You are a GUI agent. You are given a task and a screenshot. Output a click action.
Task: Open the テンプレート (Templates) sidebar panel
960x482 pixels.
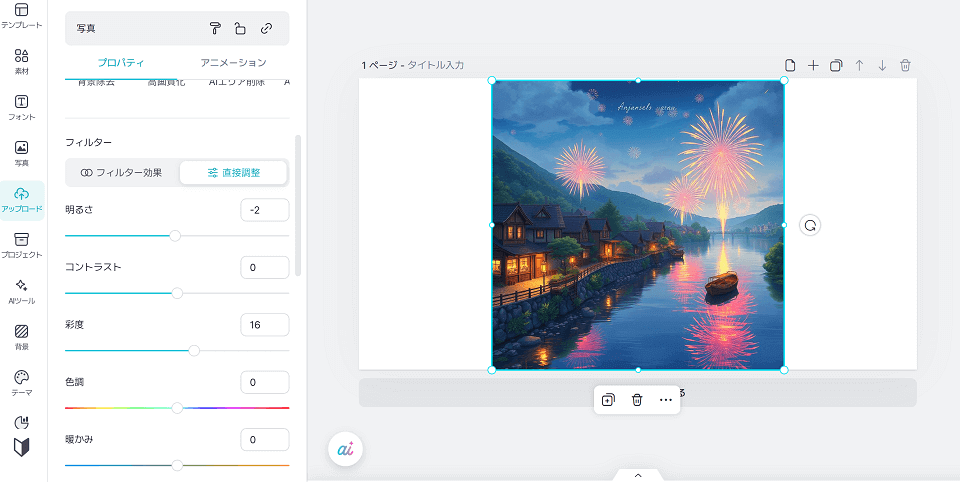22,15
